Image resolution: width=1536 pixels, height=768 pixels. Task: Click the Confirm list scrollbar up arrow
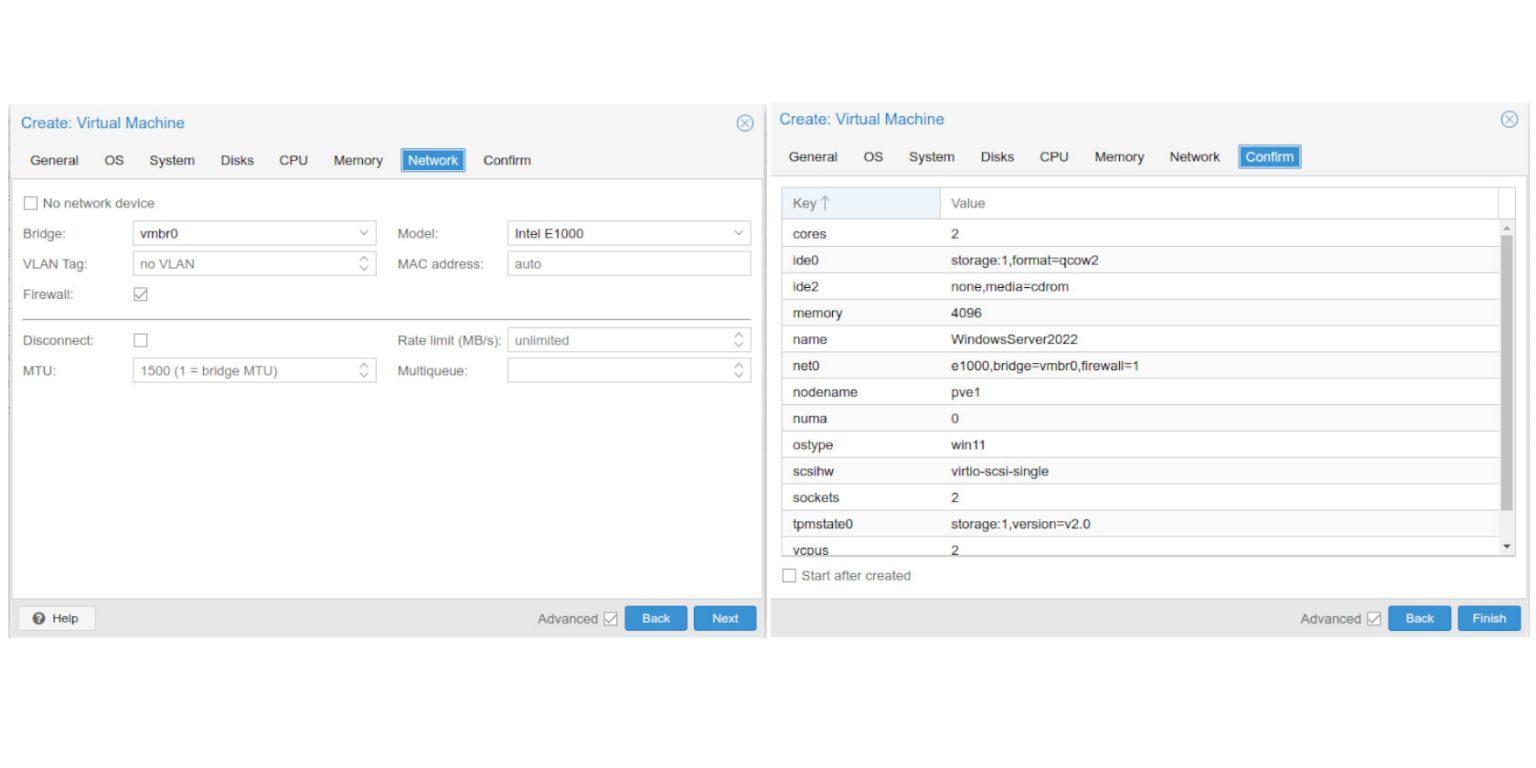point(1507,228)
